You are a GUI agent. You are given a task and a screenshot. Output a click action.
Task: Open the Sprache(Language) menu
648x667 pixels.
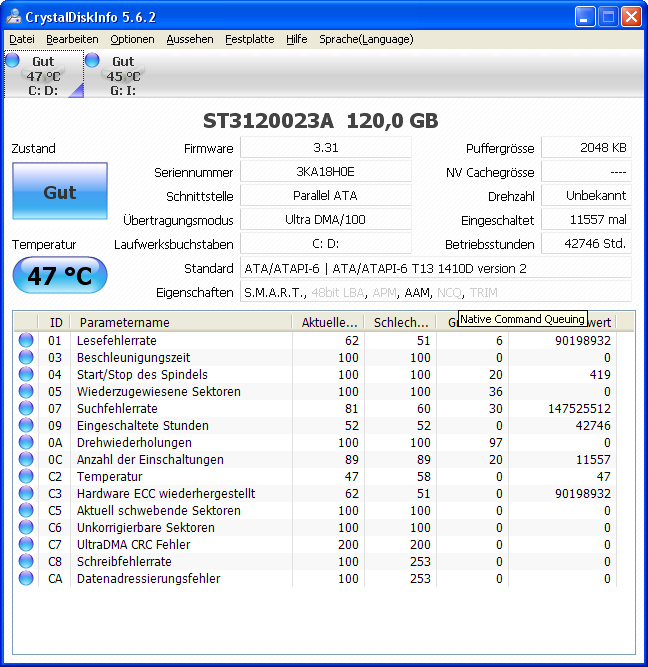click(366, 39)
